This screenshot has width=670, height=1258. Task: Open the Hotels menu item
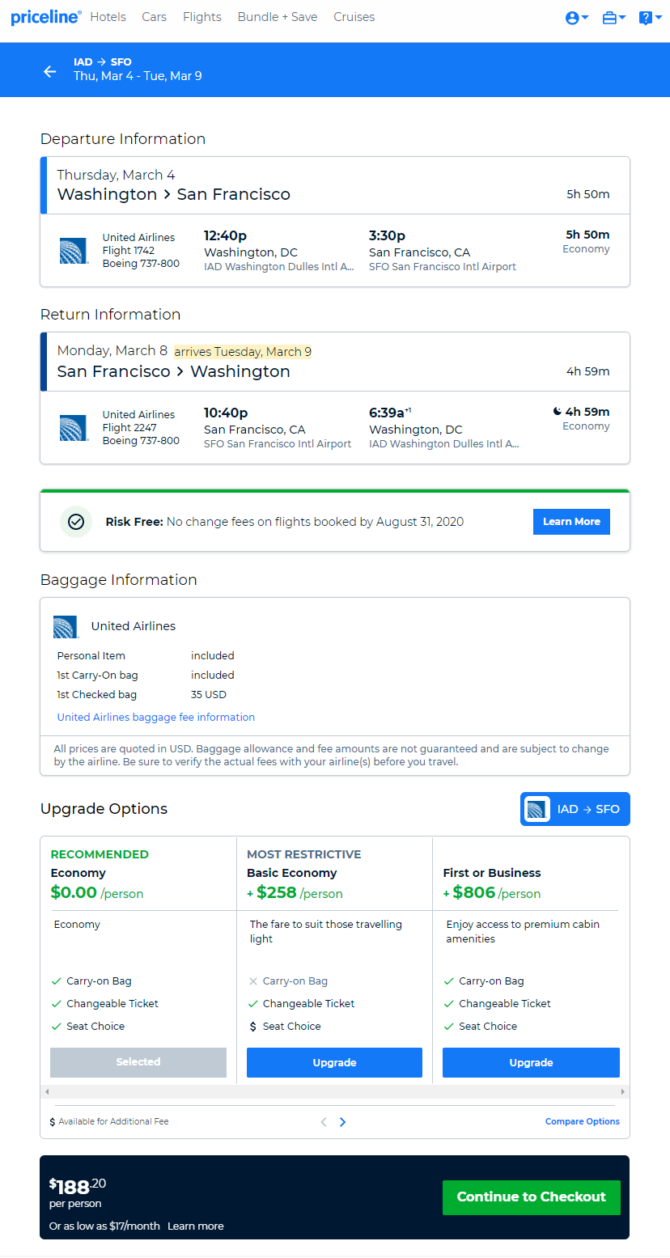108,17
